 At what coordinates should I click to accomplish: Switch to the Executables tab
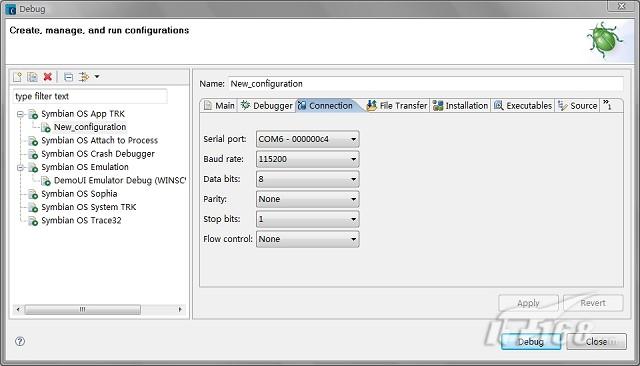[522, 106]
